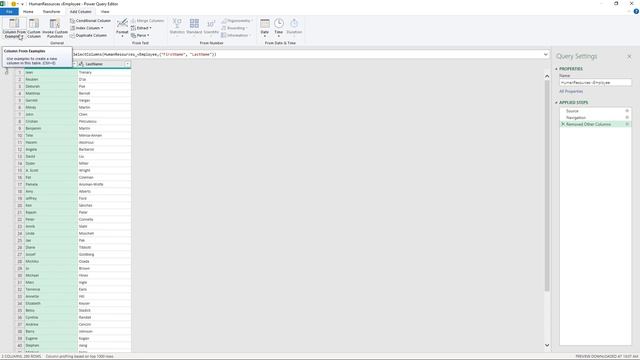Viewport: 640px width, 360px height.
Task: Click the Vargas last name cell
Action: [x=104, y=100]
